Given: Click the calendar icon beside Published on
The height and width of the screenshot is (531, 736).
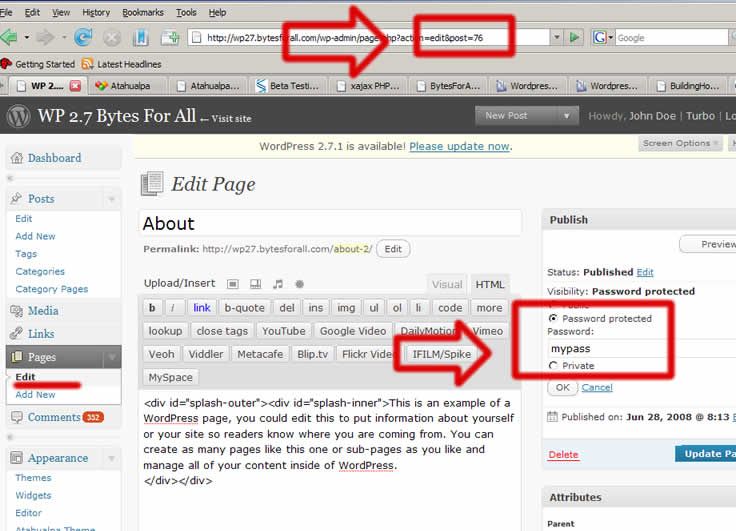Looking at the screenshot, I should [552, 416].
